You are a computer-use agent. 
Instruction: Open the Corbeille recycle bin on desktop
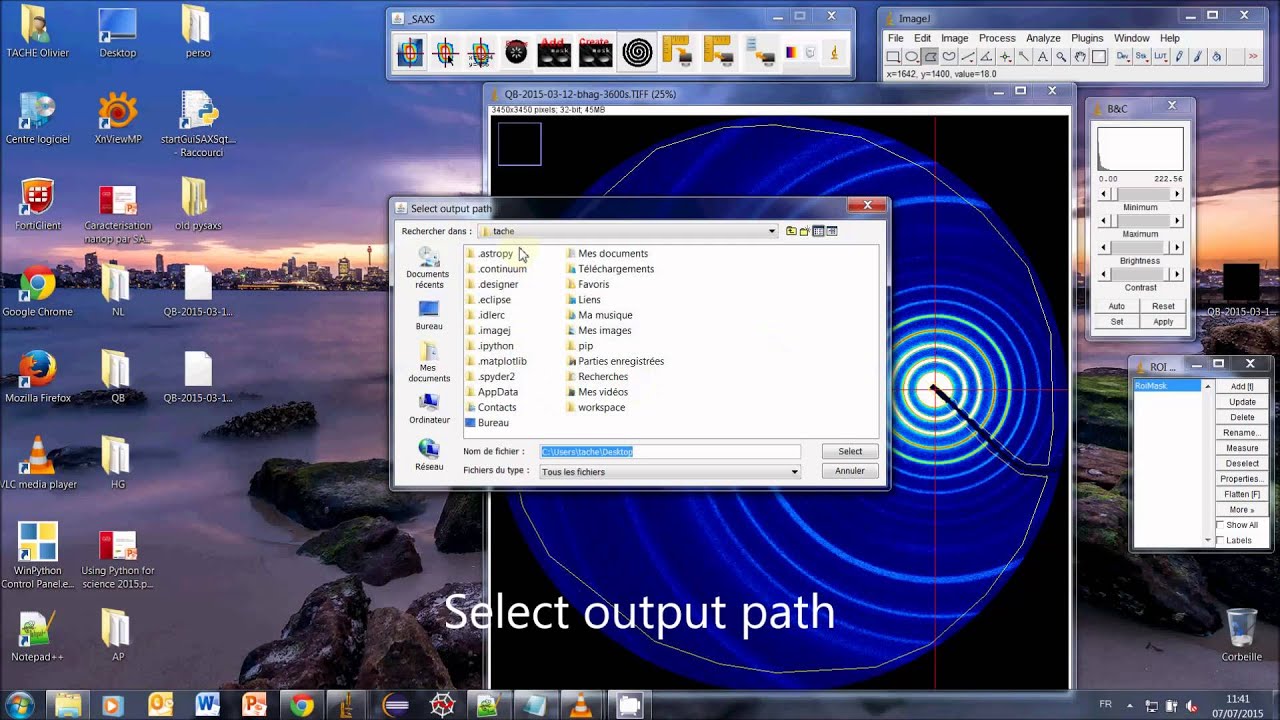[x=1241, y=634]
